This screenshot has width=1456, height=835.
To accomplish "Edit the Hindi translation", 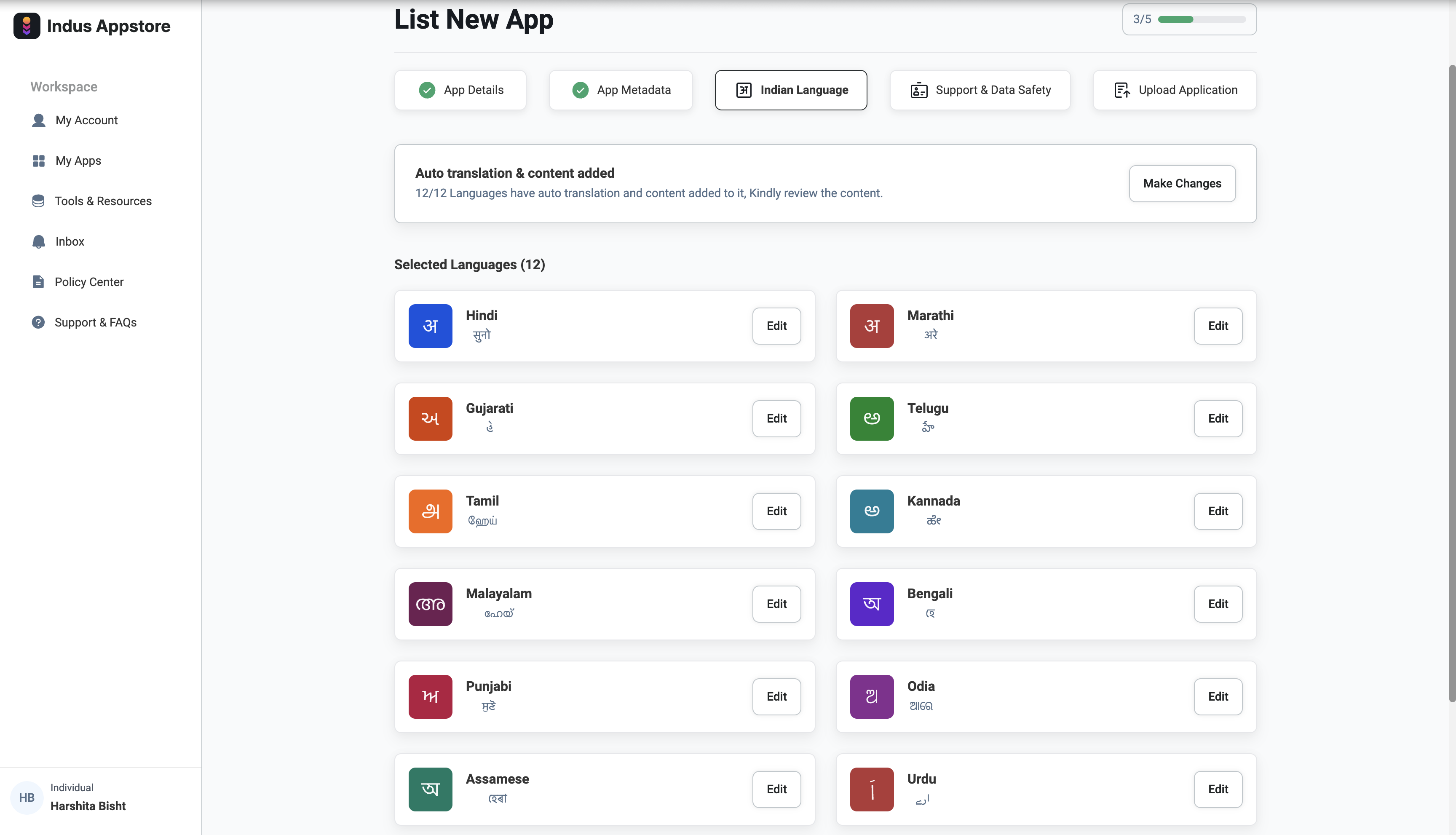I will 776,326.
